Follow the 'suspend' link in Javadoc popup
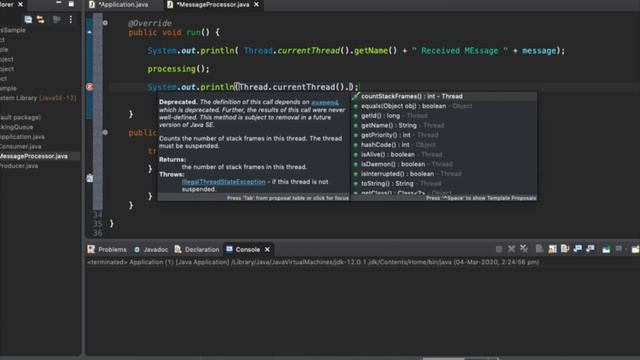The width and height of the screenshot is (640, 360). pyautogui.click(x=325, y=102)
